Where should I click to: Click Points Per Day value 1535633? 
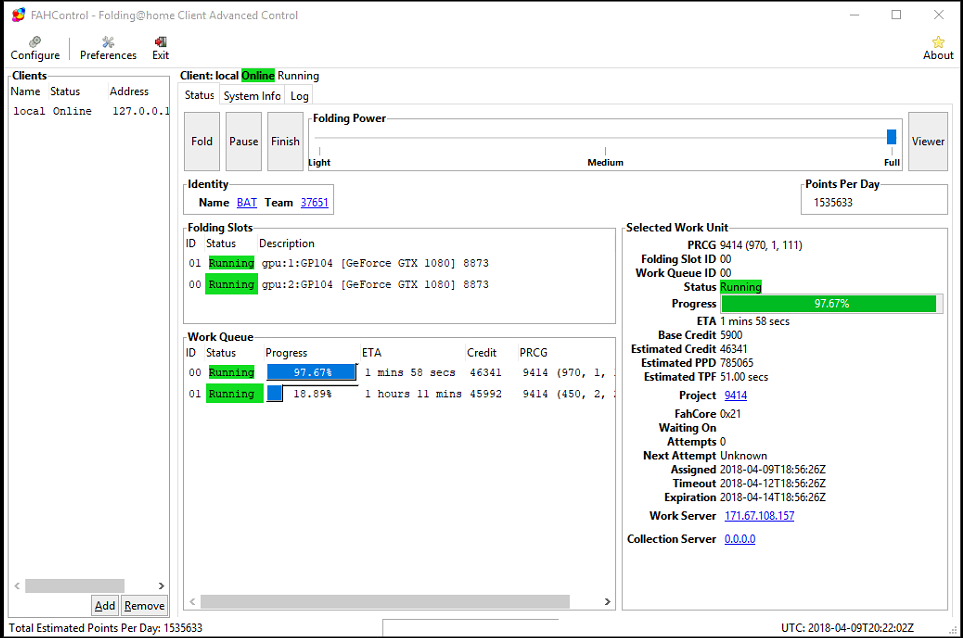tap(833, 203)
